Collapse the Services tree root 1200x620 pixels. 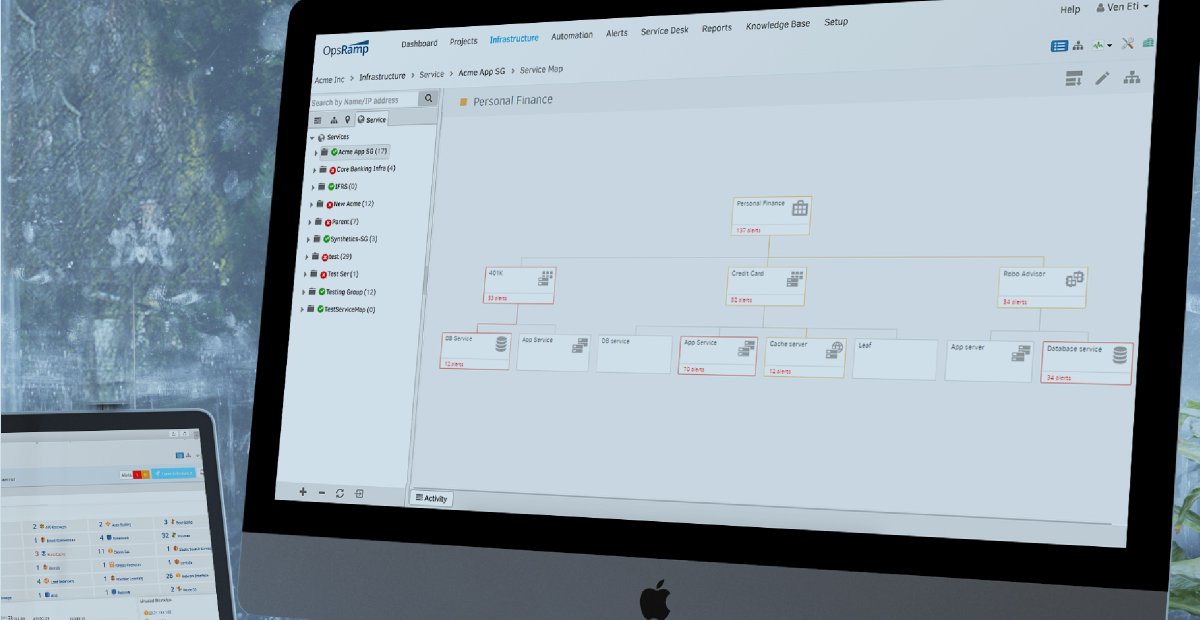click(x=311, y=137)
